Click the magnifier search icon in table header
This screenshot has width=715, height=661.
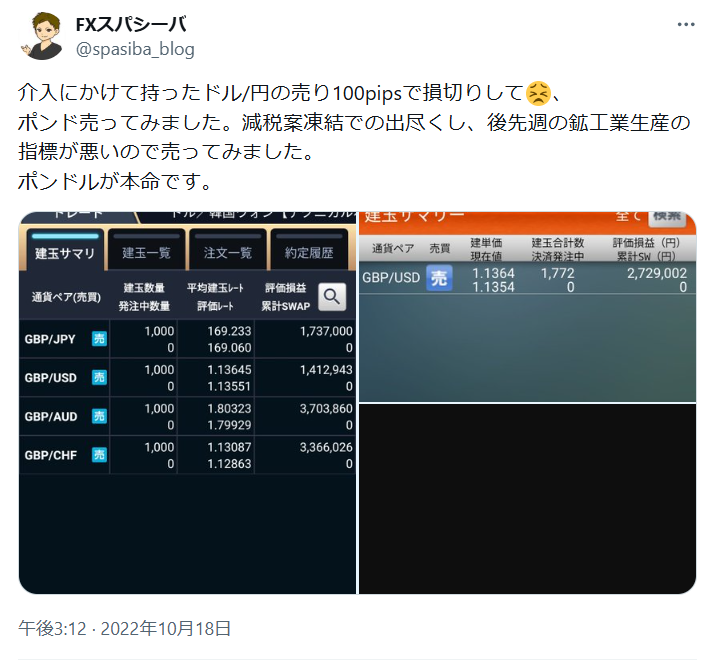point(332,297)
